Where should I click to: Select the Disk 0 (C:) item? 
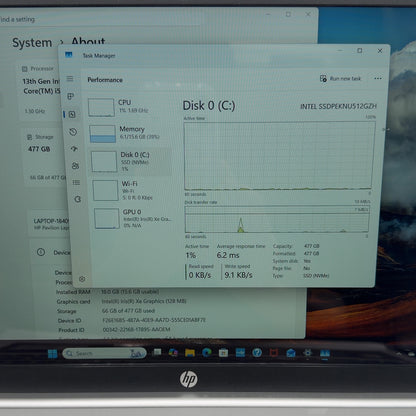point(131,162)
